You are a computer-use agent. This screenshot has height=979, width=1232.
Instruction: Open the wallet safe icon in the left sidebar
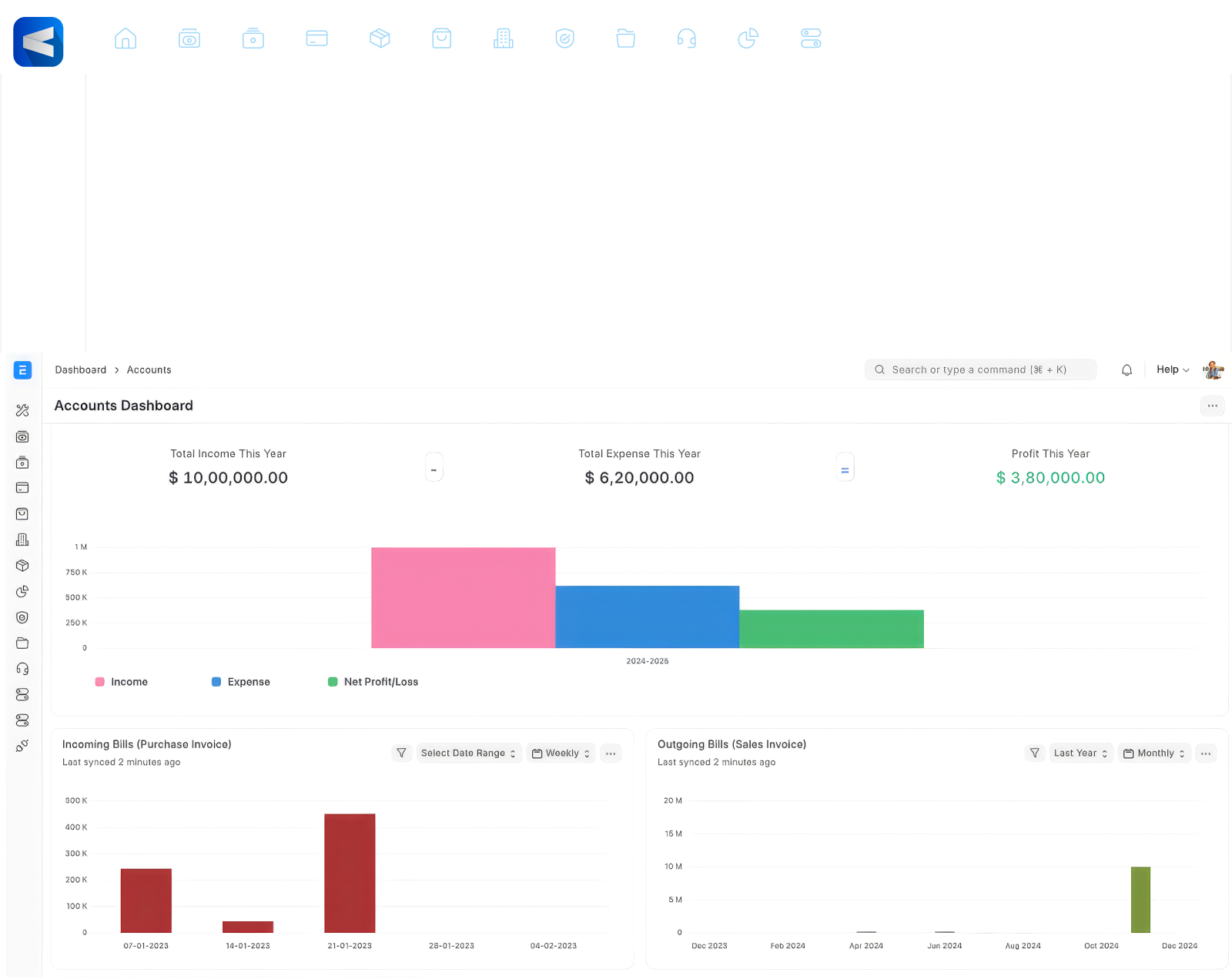point(22,463)
